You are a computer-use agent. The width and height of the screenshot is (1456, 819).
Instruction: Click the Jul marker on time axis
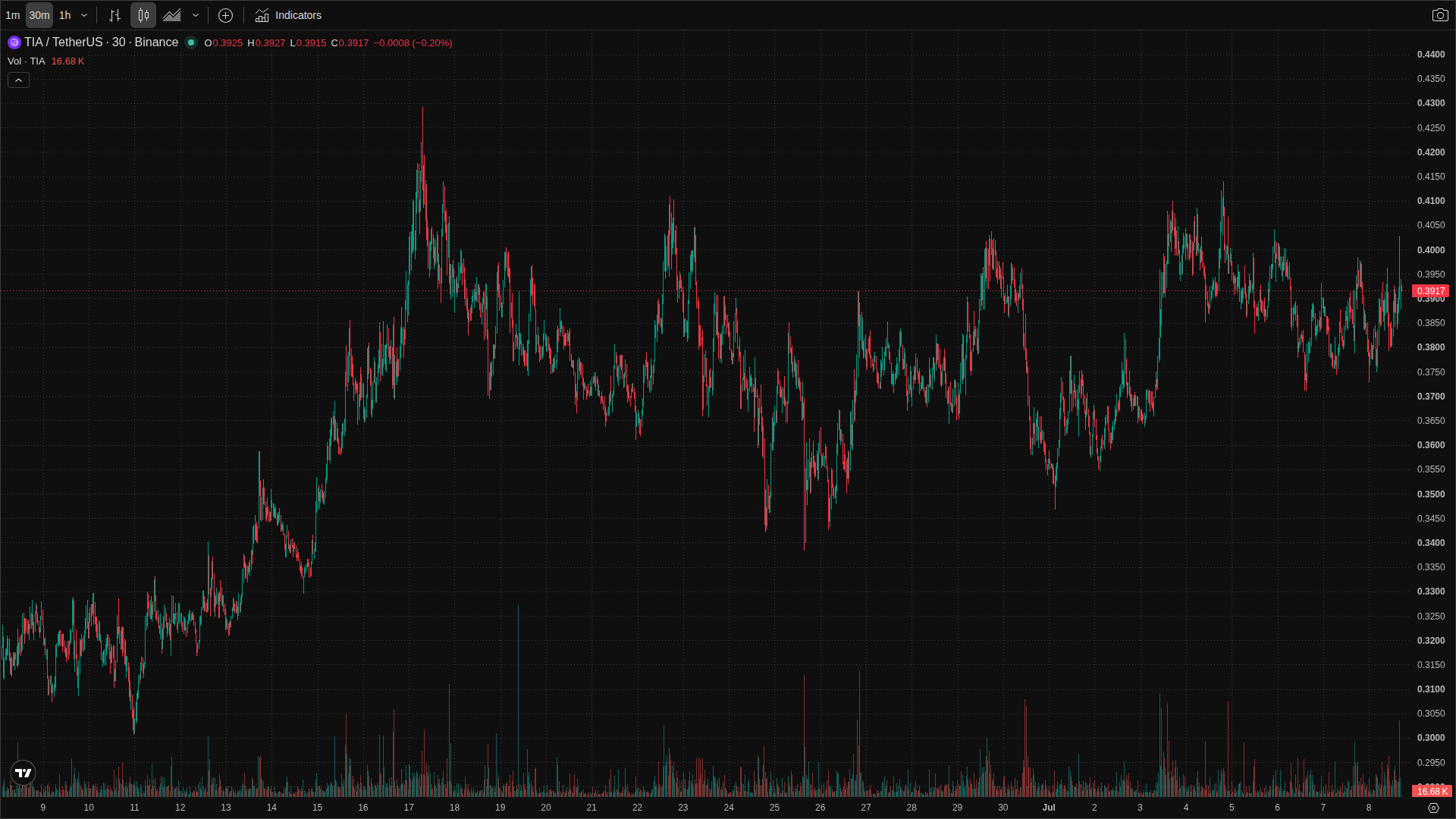pyautogui.click(x=1049, y=808)
